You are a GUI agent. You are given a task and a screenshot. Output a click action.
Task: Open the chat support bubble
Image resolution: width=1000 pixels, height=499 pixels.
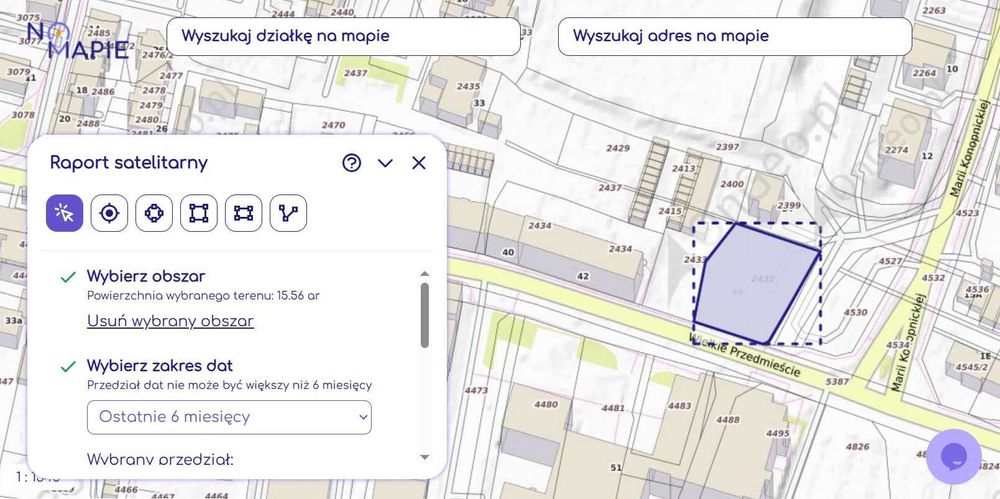point(953,456)
